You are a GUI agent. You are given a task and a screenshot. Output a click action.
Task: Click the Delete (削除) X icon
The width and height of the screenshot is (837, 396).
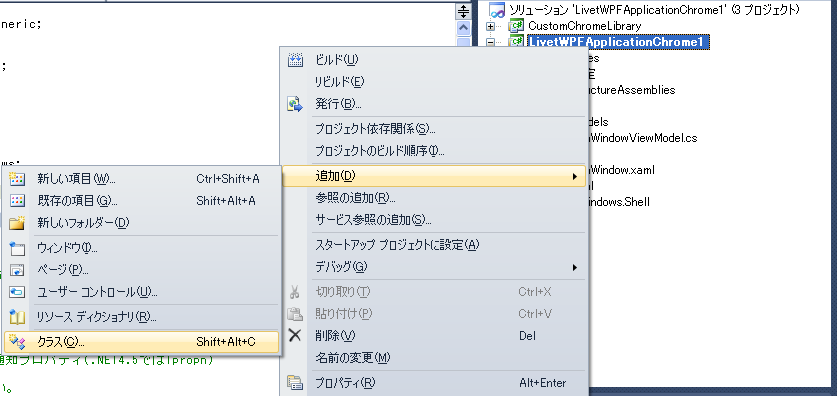click(x=295, y=335)
